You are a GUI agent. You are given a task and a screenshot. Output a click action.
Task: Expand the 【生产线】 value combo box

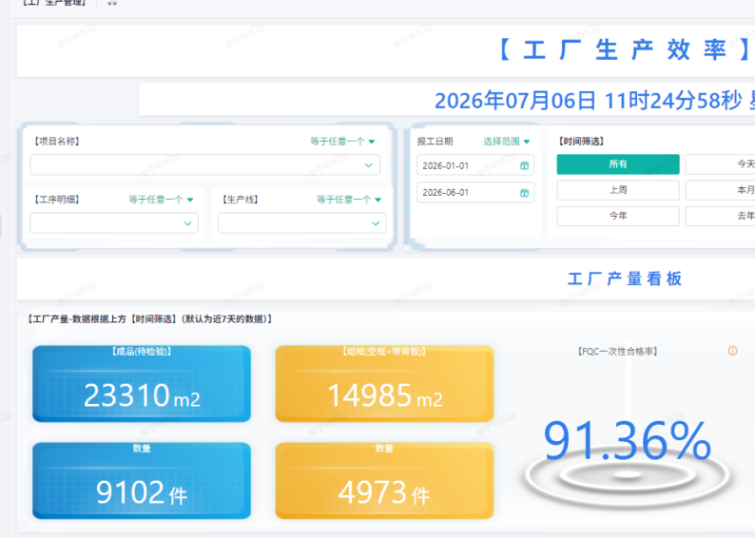(302, 223)
